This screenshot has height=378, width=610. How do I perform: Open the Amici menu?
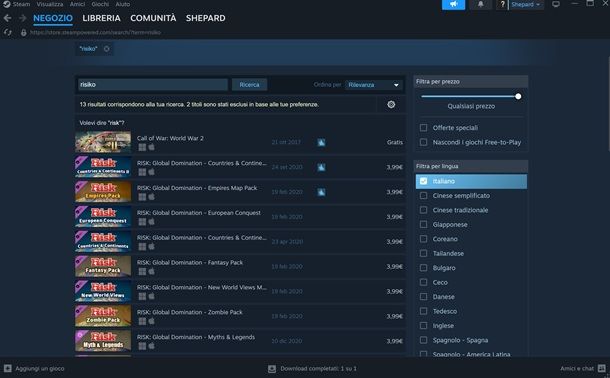tap(77, 4)
